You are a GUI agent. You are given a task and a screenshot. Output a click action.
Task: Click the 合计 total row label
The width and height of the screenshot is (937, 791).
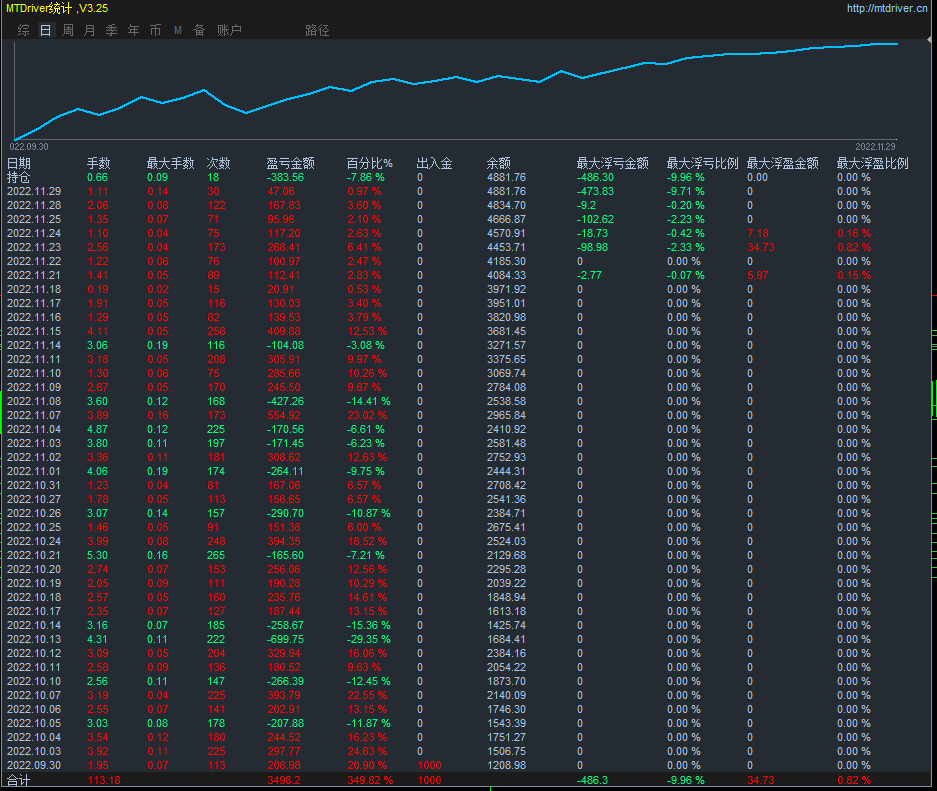(x=19, y=780)
